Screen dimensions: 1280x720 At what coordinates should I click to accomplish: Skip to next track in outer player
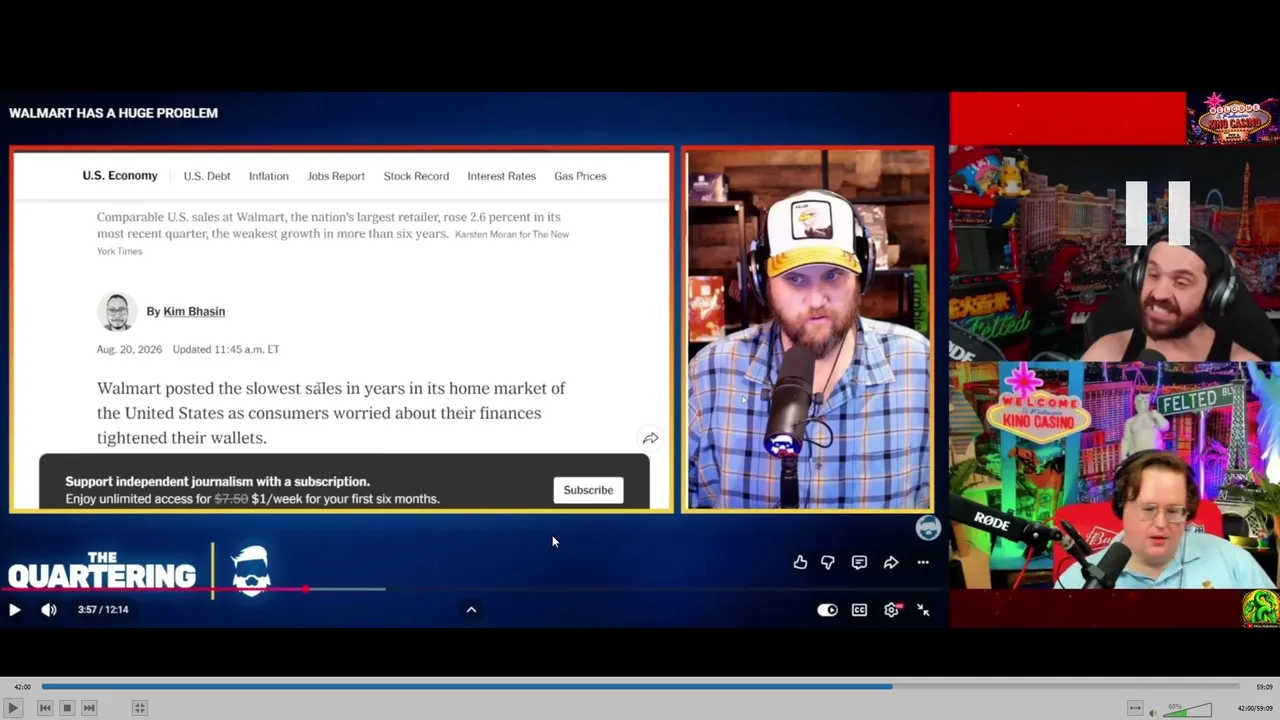point(89,708)
